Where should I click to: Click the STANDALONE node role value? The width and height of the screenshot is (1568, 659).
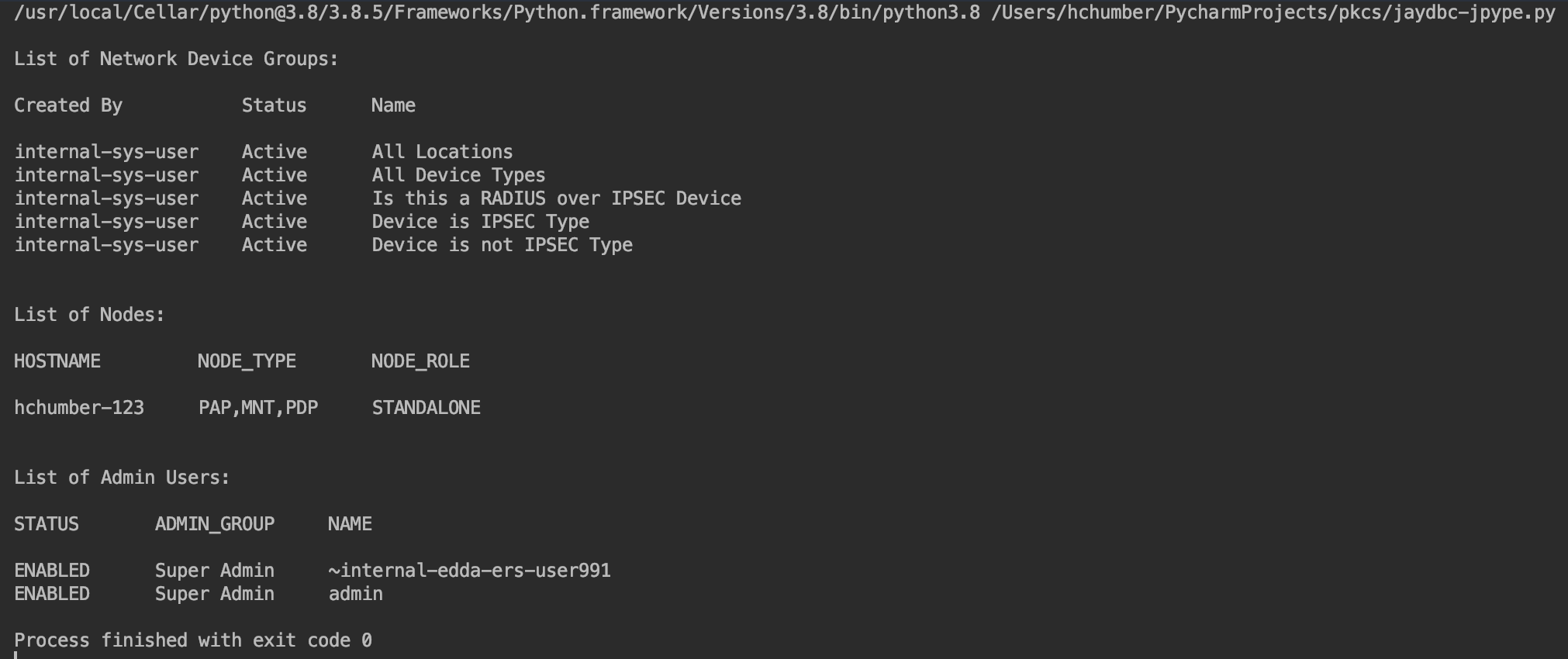click(x=426, y=408)
